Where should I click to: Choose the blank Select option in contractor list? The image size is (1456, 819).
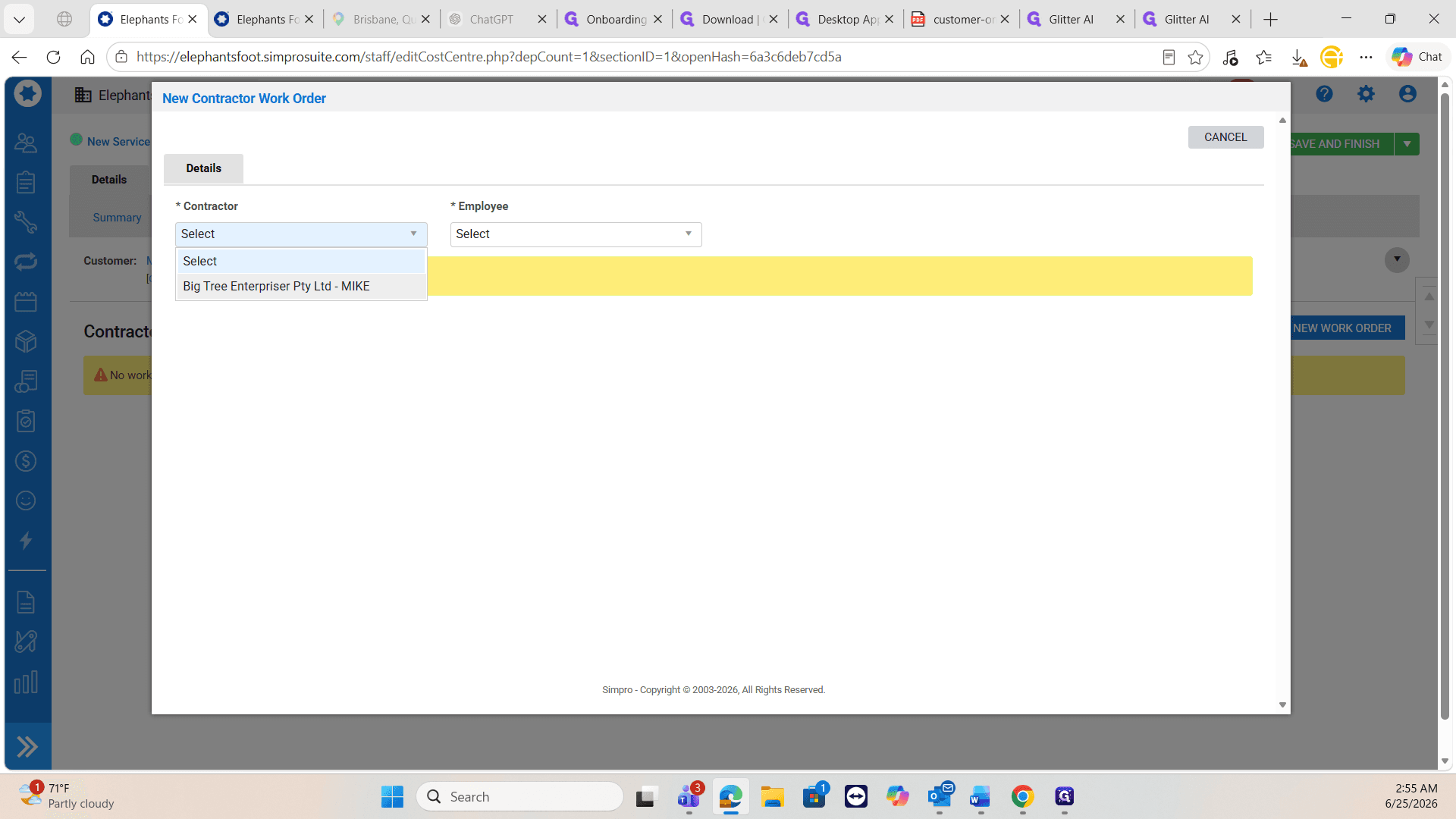301,261
